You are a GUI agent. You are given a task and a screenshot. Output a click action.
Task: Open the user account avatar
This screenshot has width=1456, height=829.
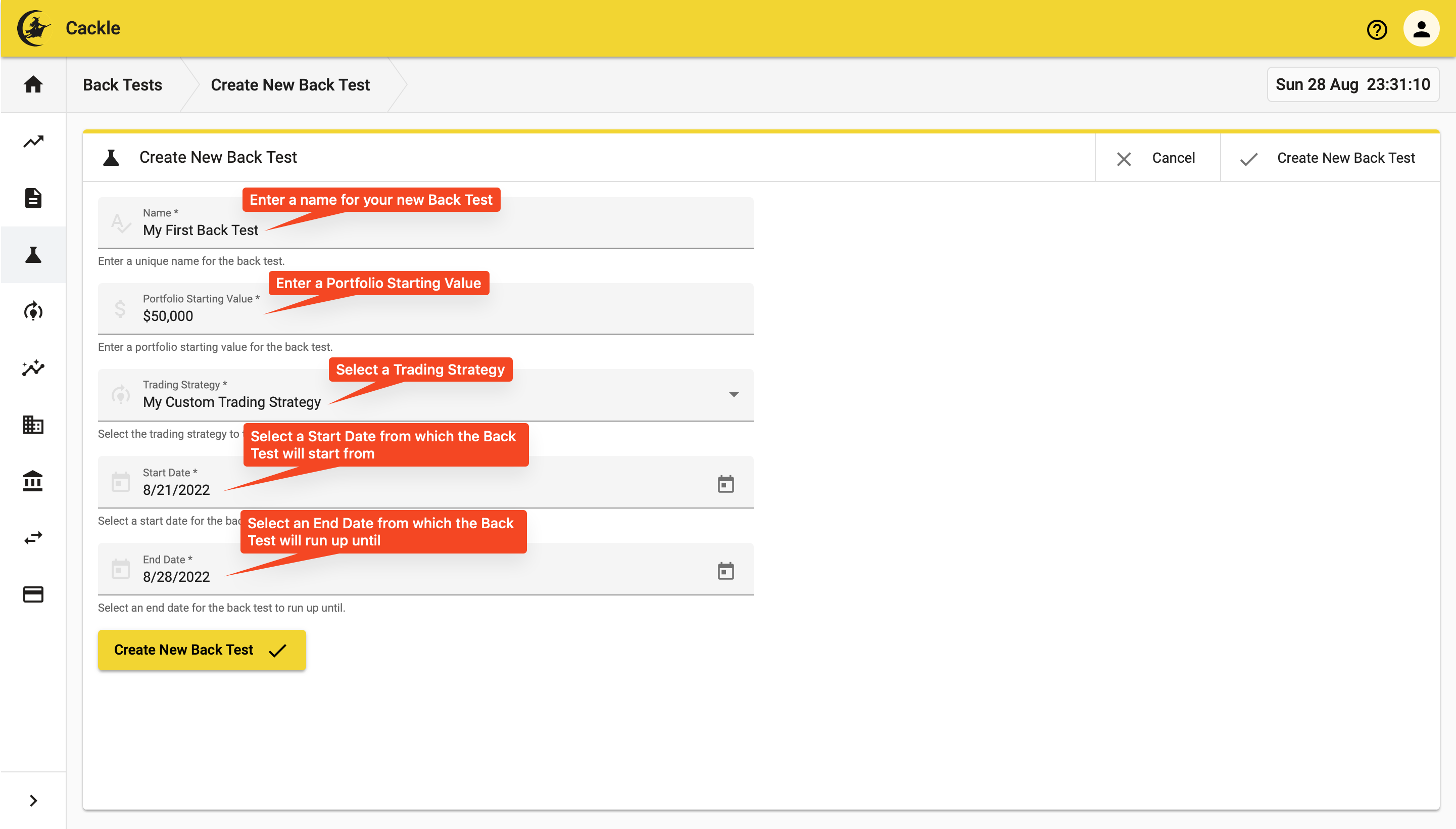tap(1421, 28)
